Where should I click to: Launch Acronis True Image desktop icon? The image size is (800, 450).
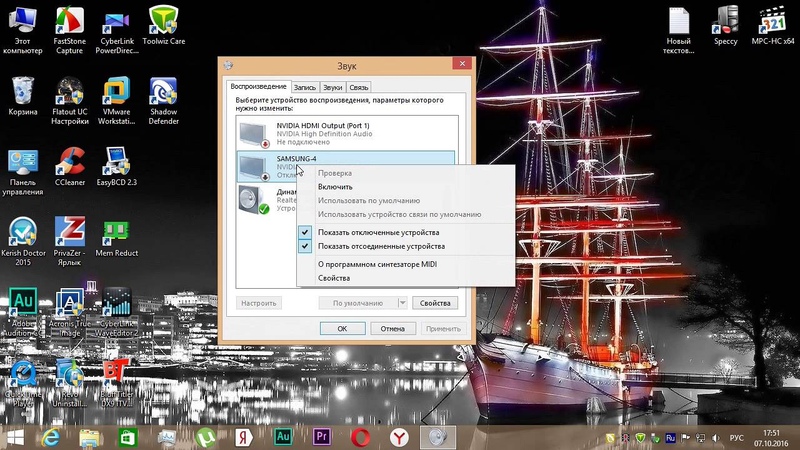(x=70, y=312)
